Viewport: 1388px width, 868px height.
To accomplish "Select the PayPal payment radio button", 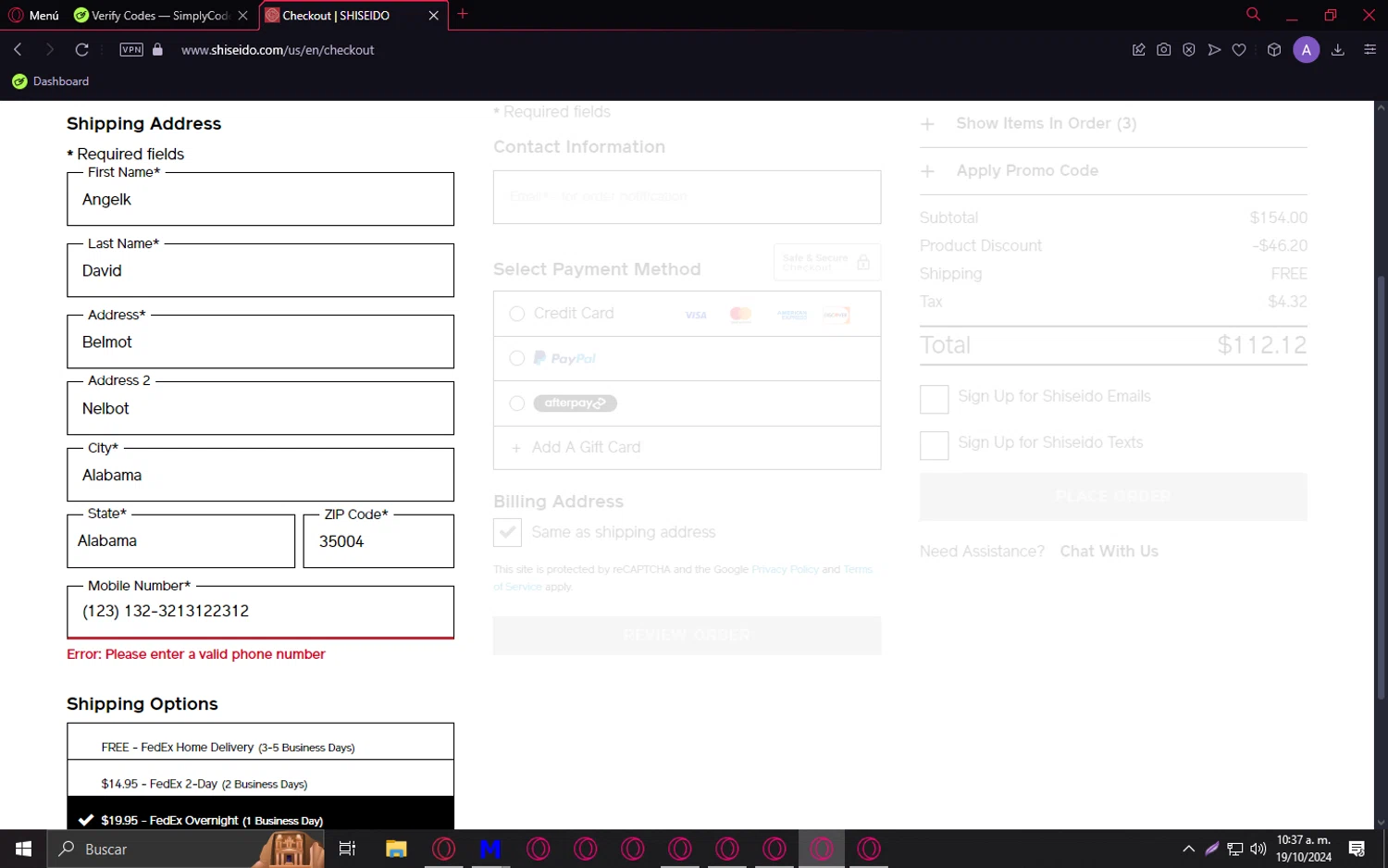I will tap(517, 358).
